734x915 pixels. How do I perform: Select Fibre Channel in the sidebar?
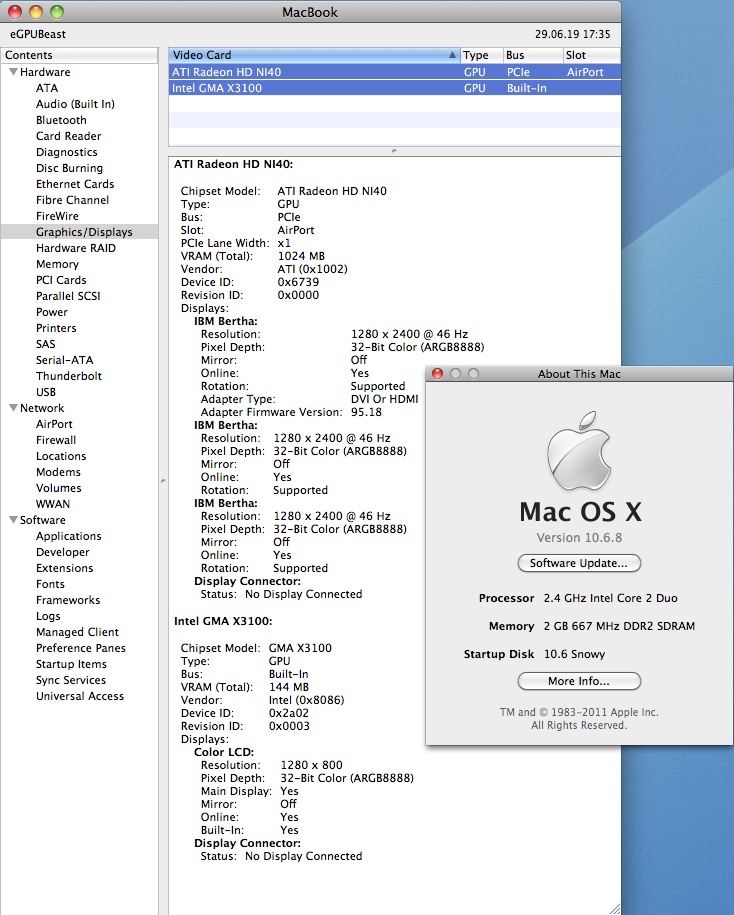(72, 200)
